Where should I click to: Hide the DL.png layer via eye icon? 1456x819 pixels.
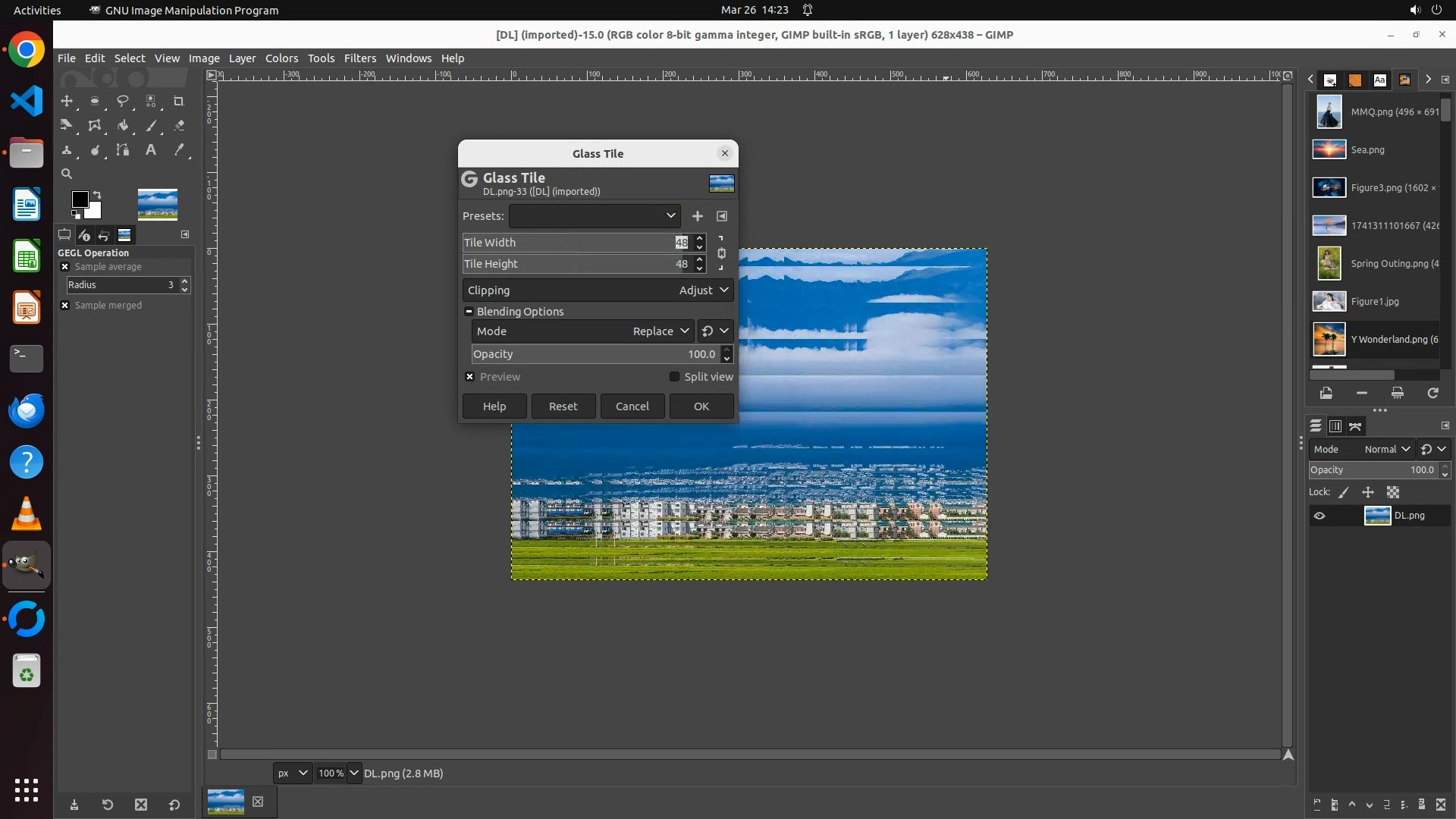click(x=1319, y=516)
